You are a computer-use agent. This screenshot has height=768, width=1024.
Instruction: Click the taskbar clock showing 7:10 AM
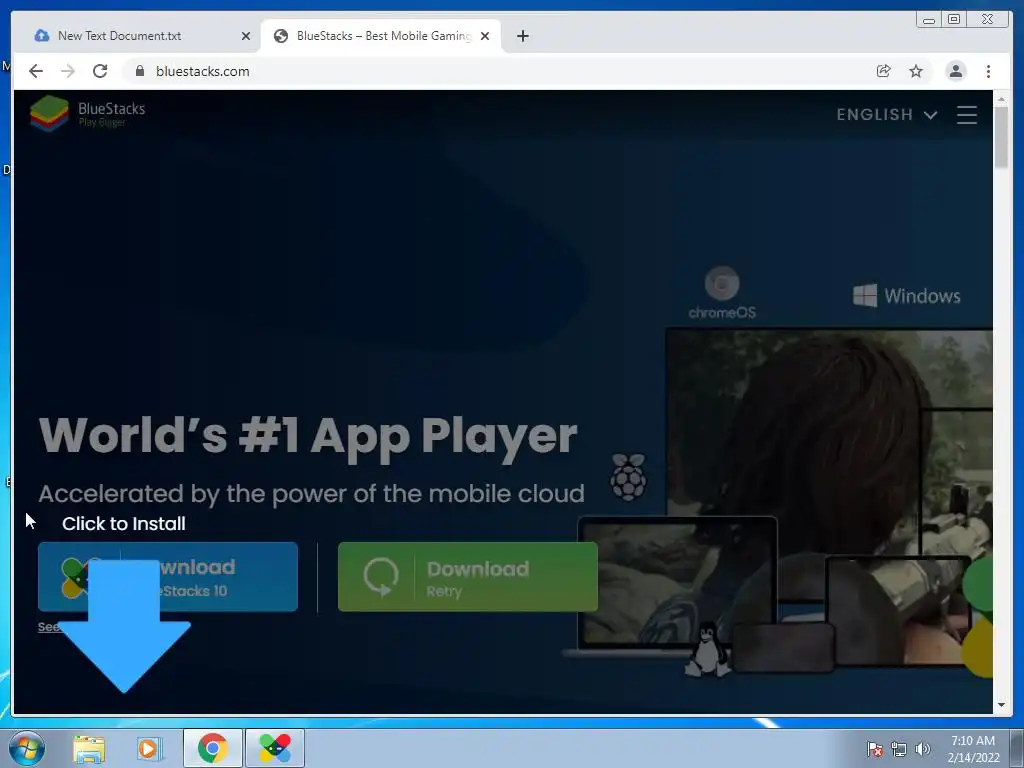973,749
